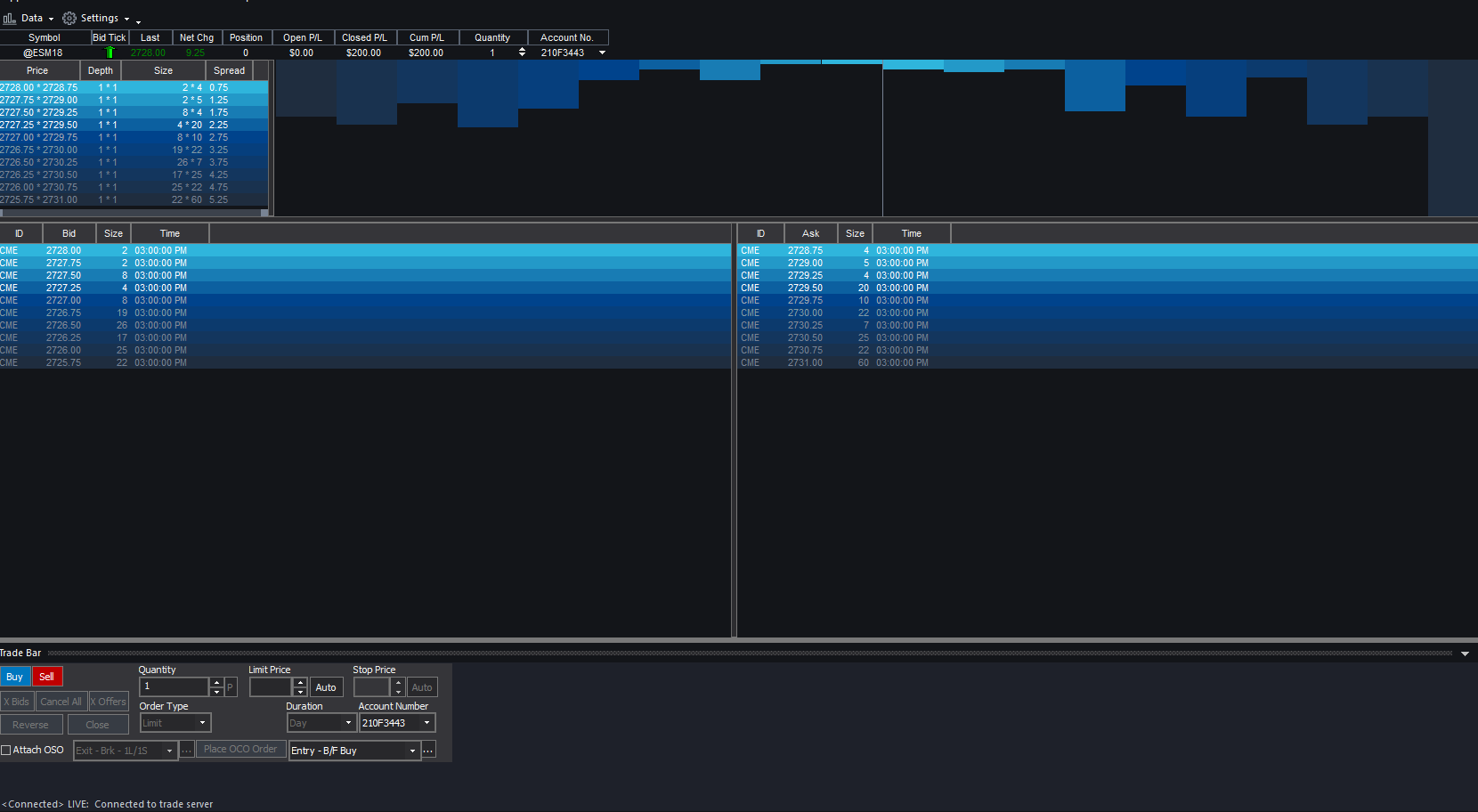The image size is (1478, 812).
Task: Click the $200.00 Closed P/L value
Action: click(364, 53)
